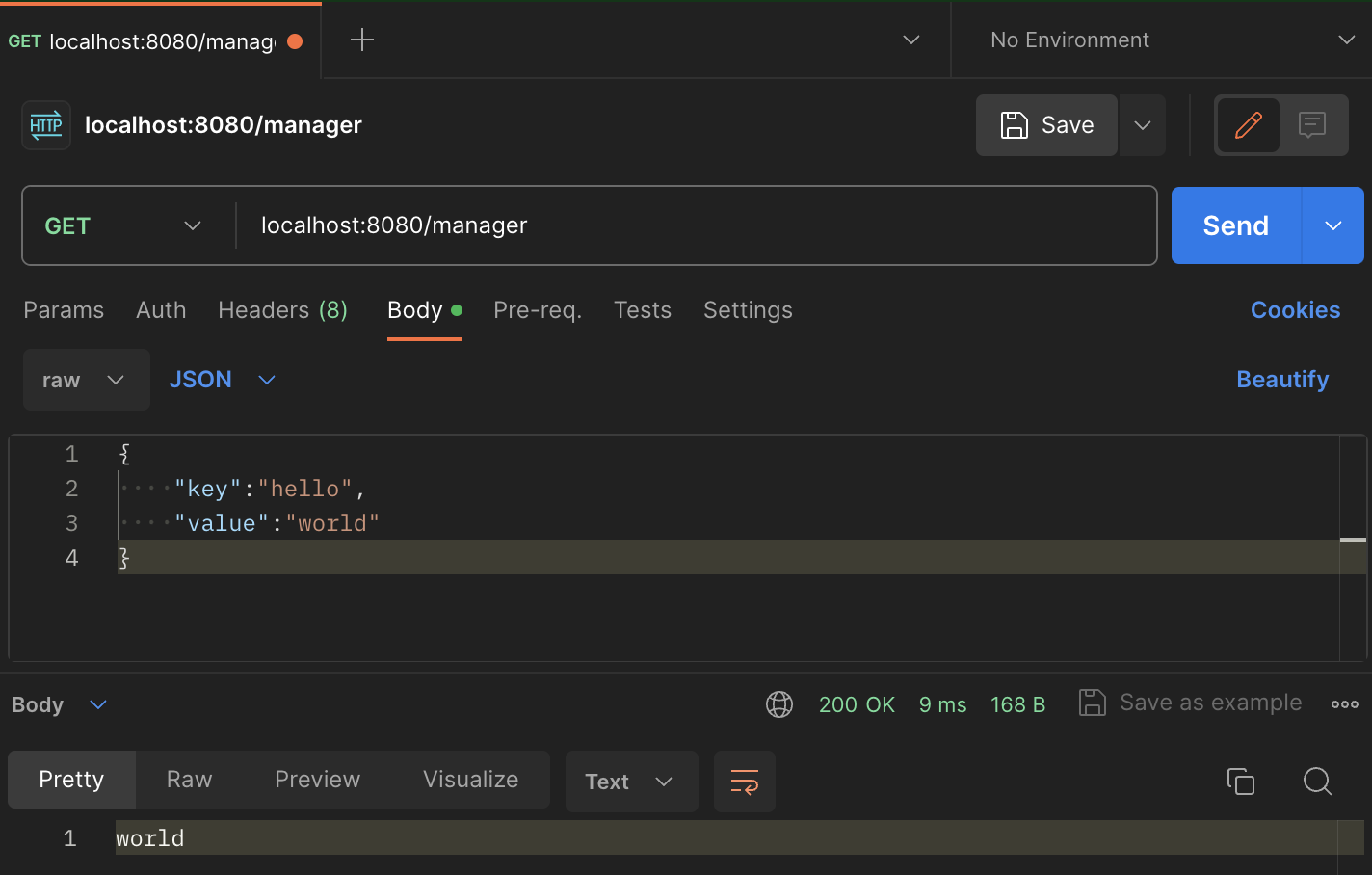Expand the GET method dropdown
Screen dimensions: 1372x875
point(123,225)
